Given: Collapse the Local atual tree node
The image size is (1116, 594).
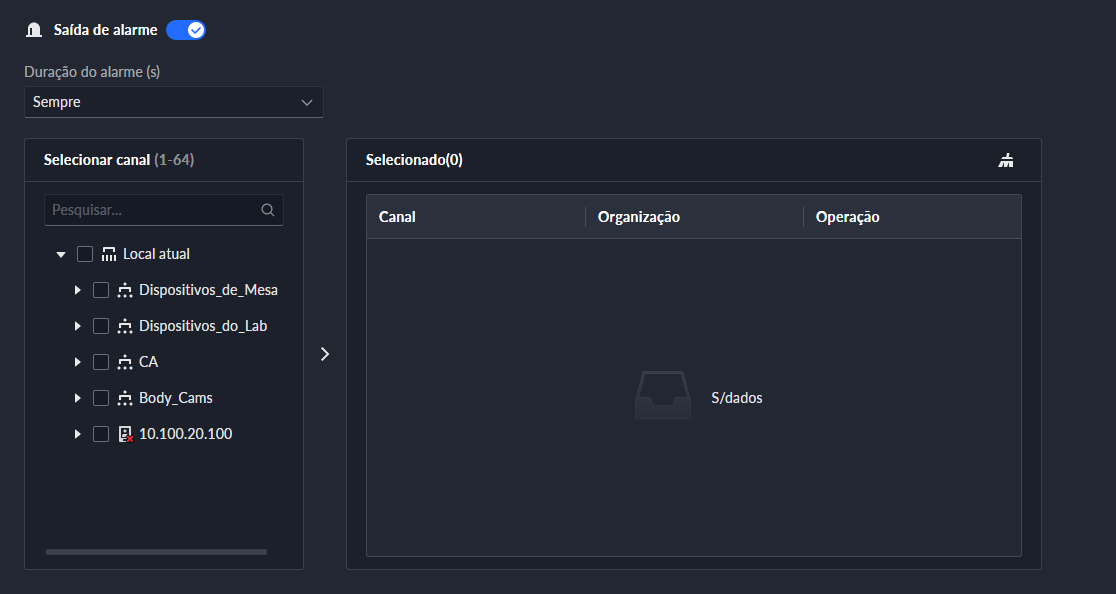Looking at the screenshot, I should pos(61,254).
